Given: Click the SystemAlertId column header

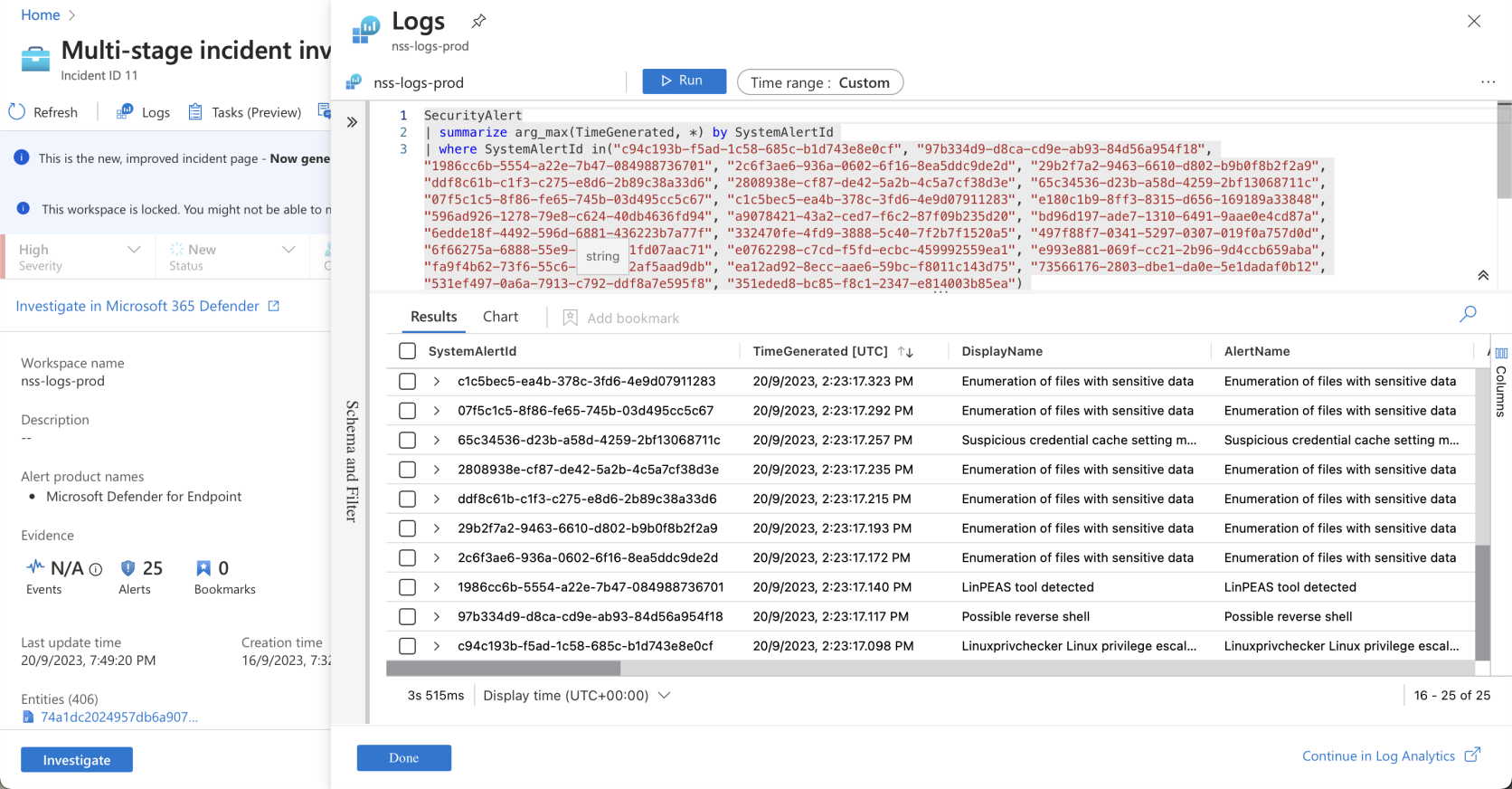Looking at the screenshot, I should point(472,351).
